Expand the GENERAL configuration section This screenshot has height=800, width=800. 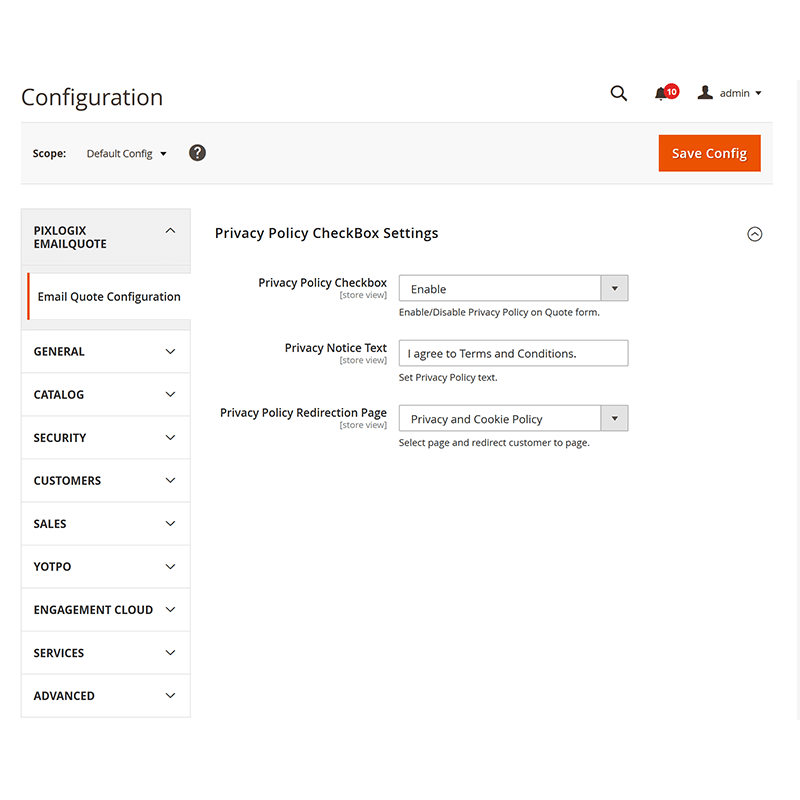tap(105, 351)
